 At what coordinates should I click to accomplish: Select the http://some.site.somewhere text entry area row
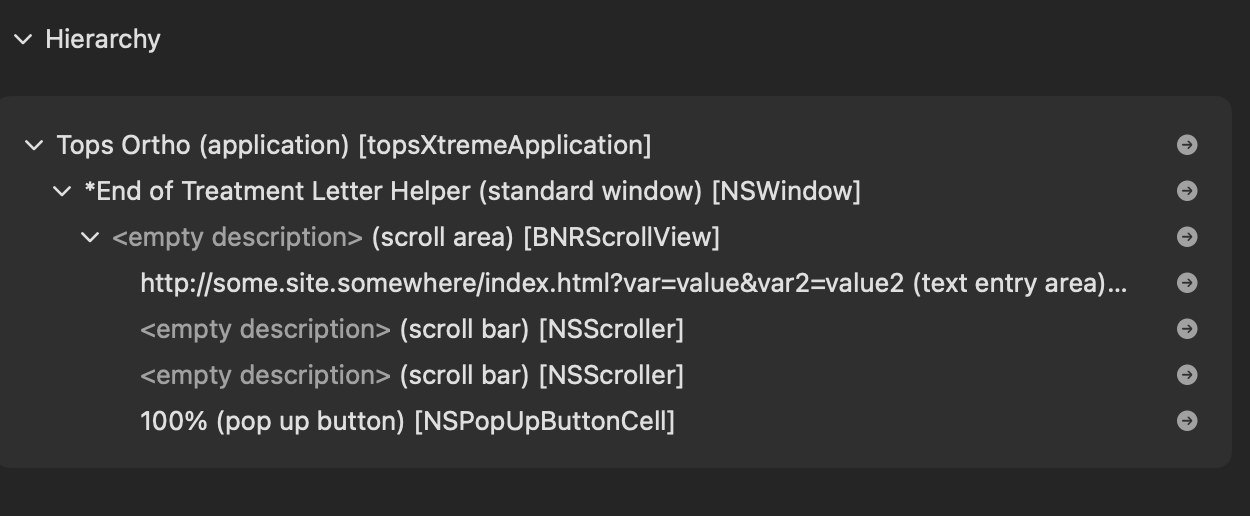tap(633, 283)
